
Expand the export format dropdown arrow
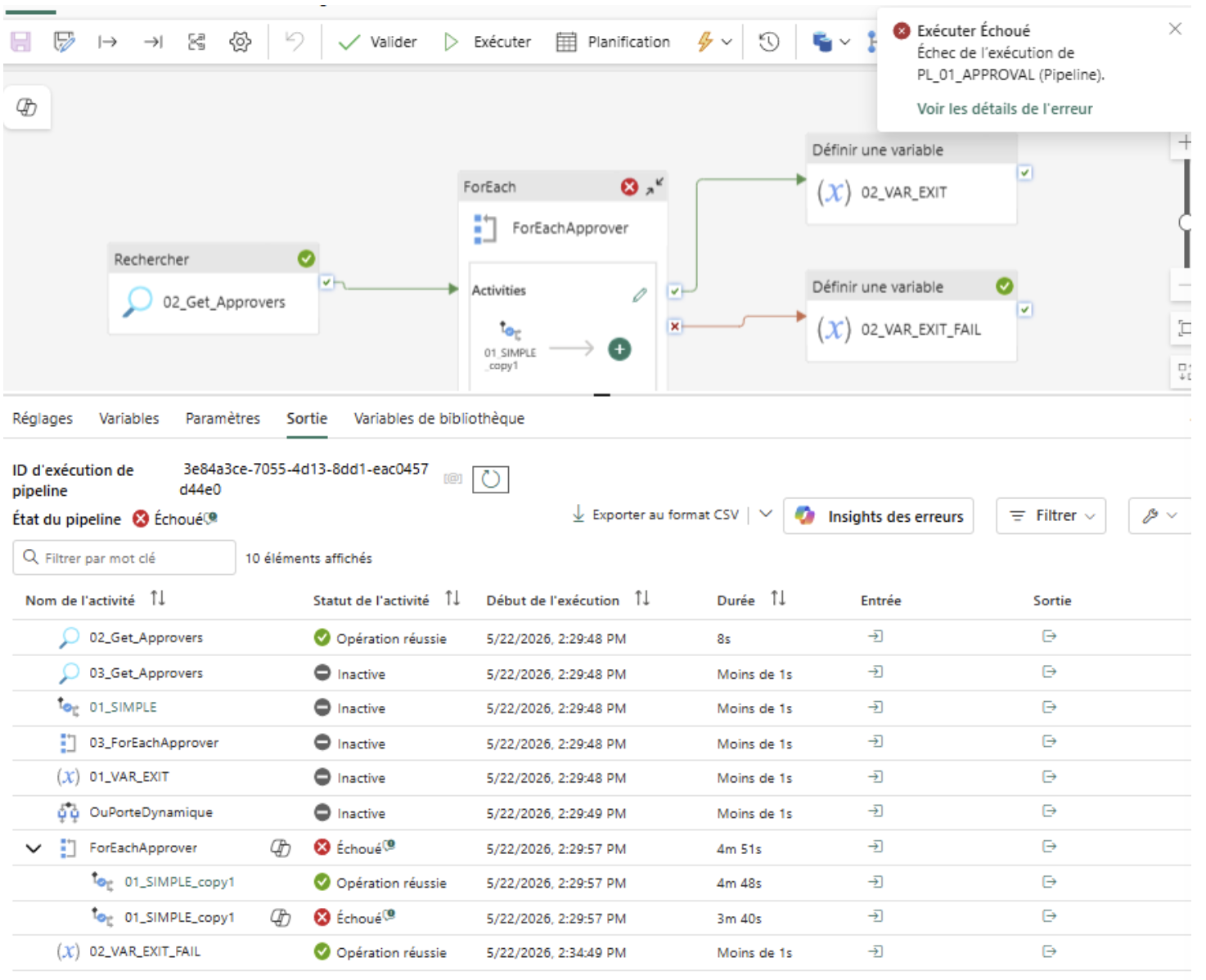click(x=766, y=515)
